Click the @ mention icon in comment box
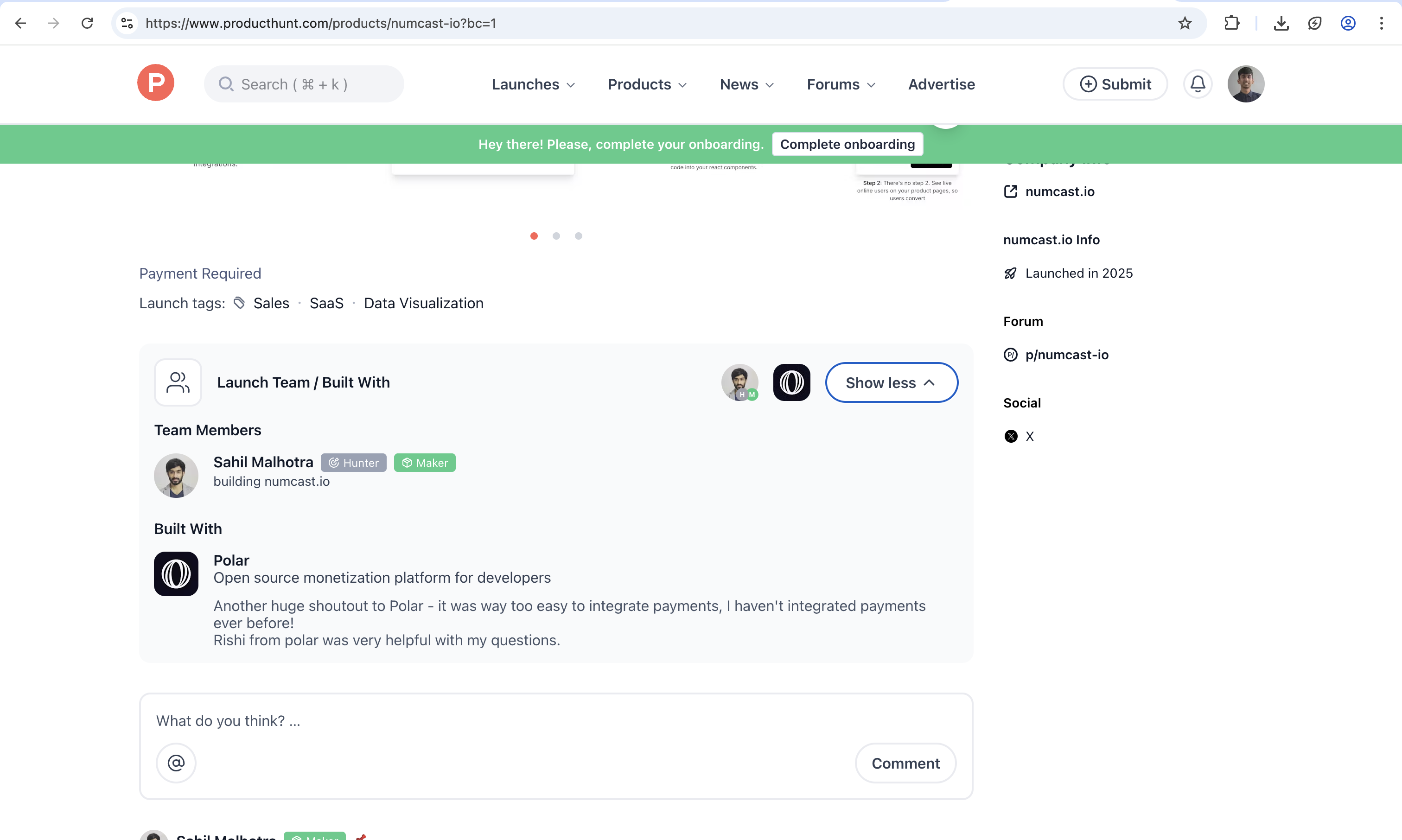This screenshot has height=840, width=1402. pos(176,763)
